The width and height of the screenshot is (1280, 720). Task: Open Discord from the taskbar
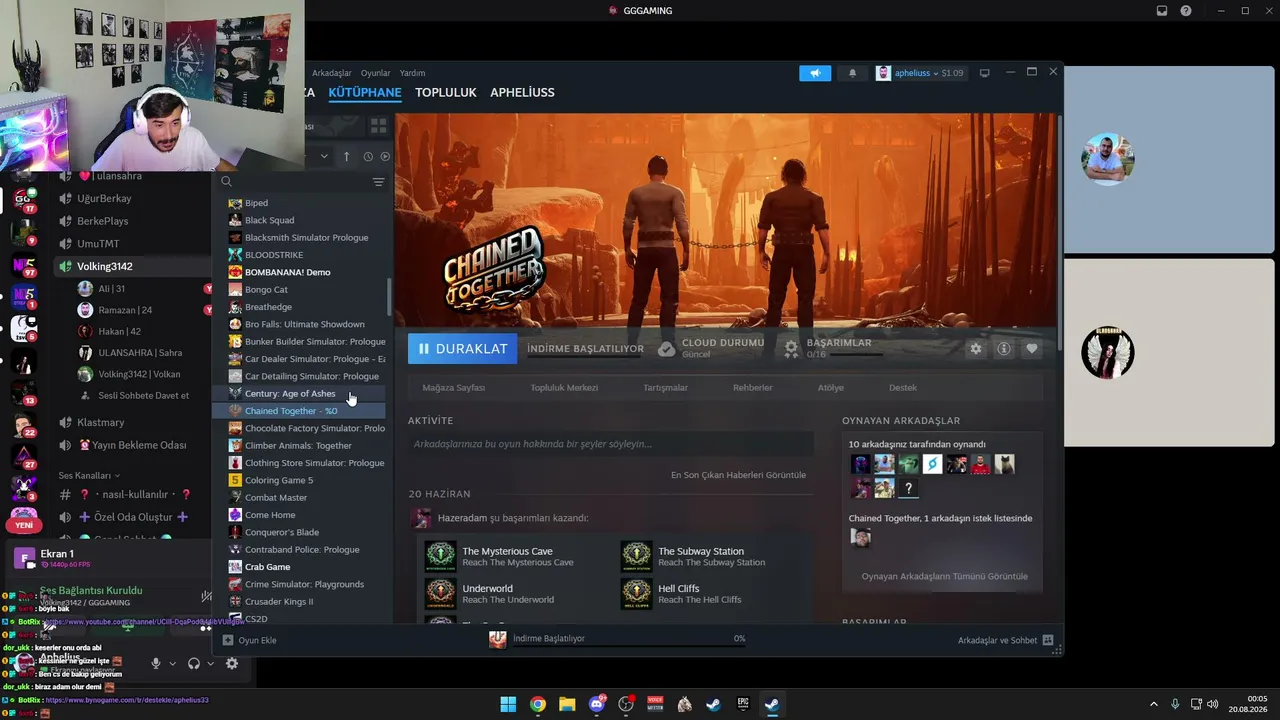[597, 704]
